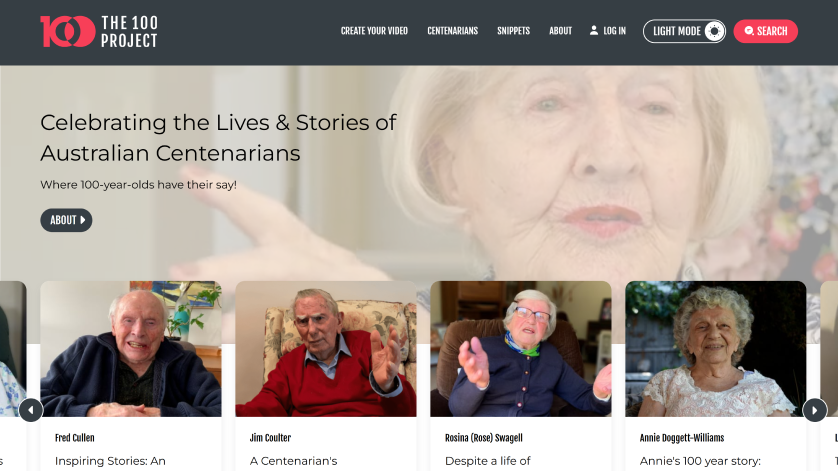
Task: Show previous carousel slide with left arrow
Action: pyautogui.click(x=31, y=410)
